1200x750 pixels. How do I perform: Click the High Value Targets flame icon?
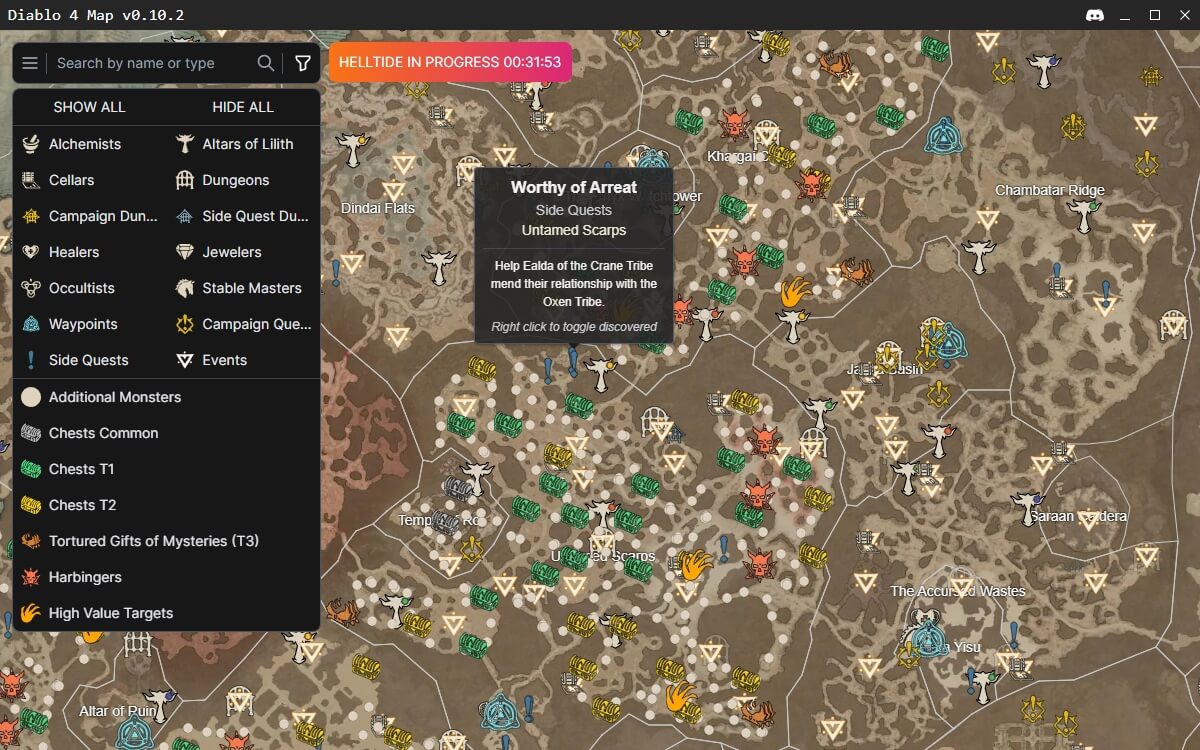click(x=31, y=613)
